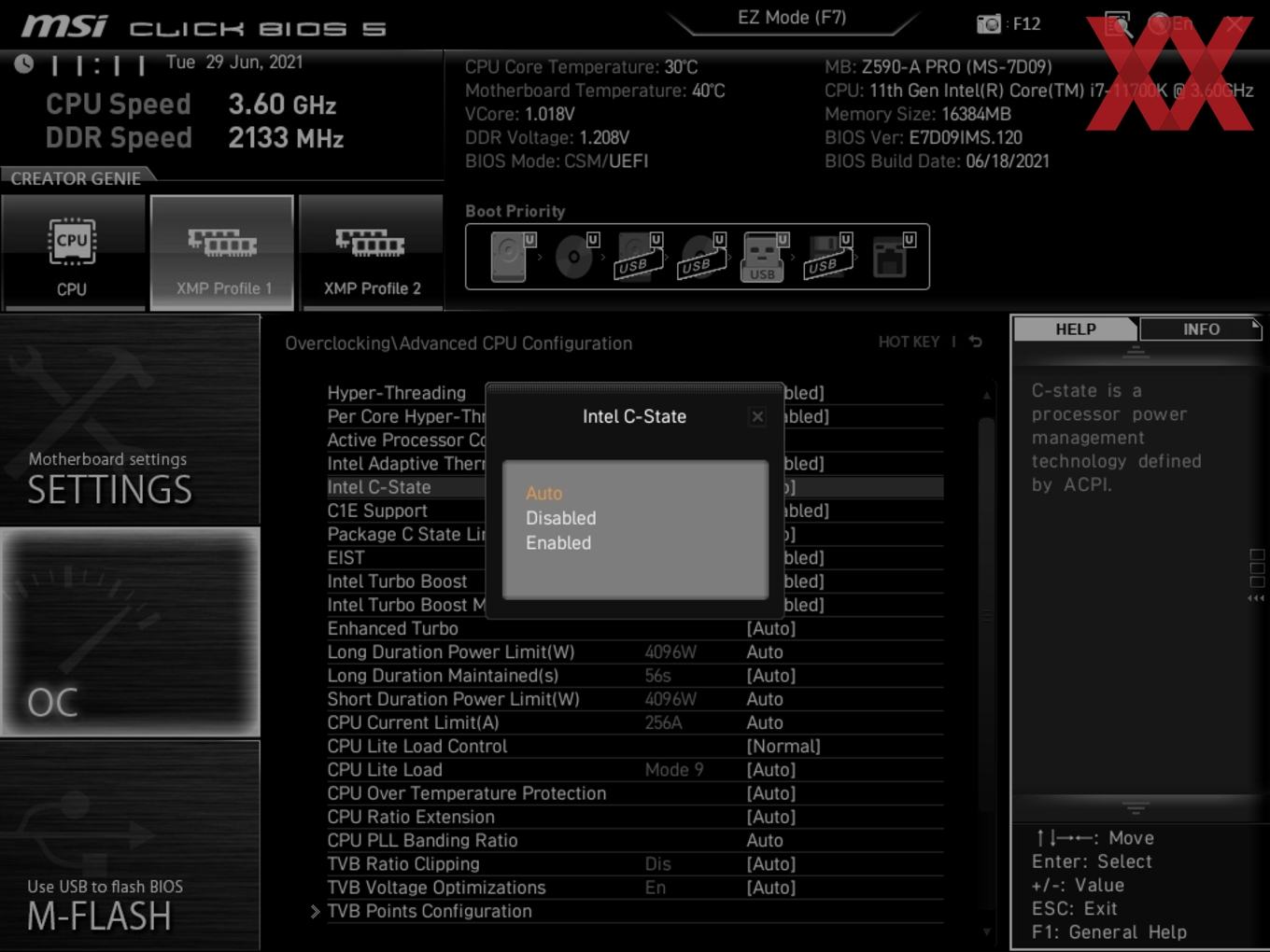This screenshot has height=952, width=1270.
Task: Open Long Duration Maintained(s) [Auto] setting
Action: click(635, 676)
